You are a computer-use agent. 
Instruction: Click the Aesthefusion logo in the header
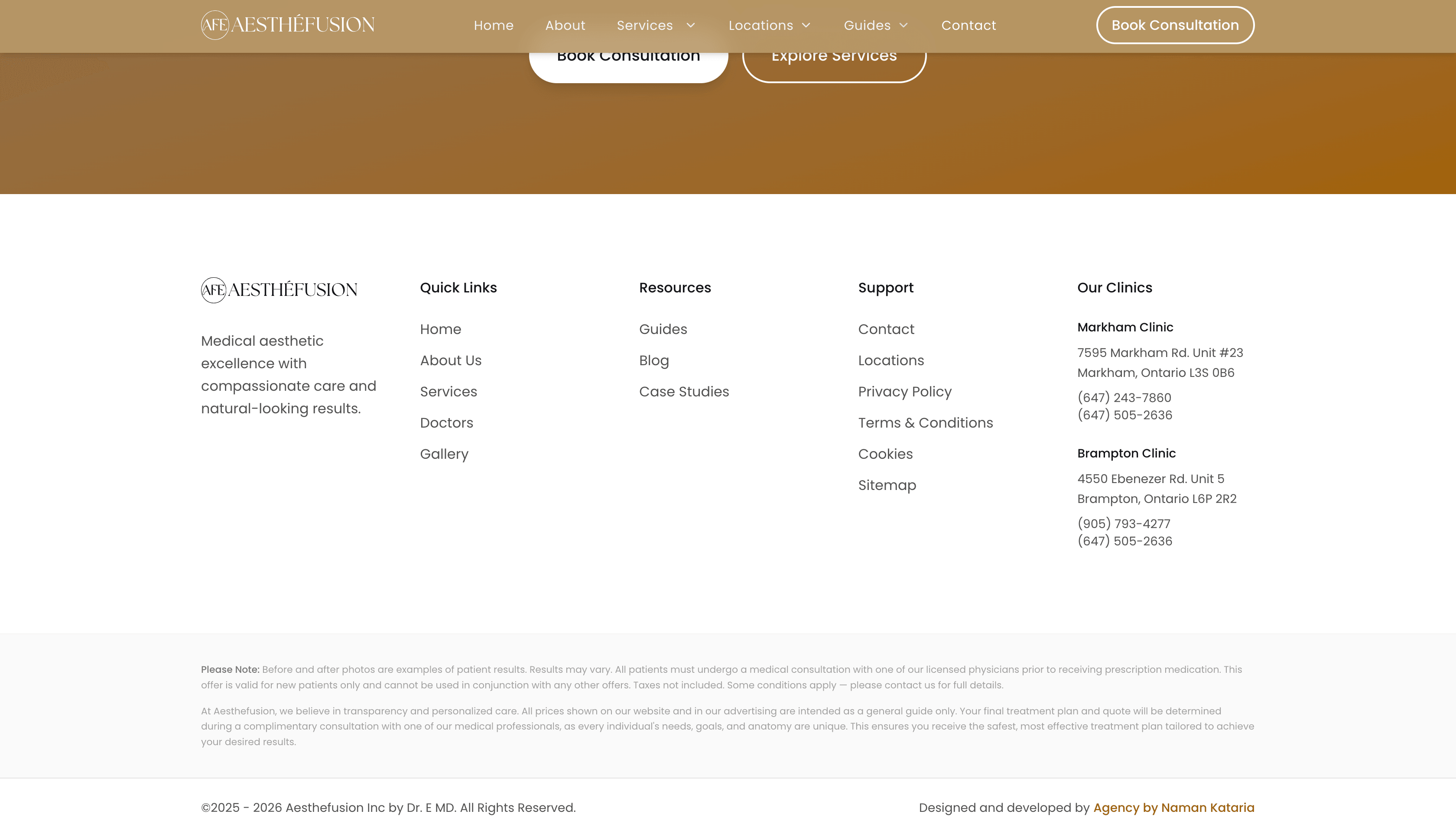pos(287,25)
